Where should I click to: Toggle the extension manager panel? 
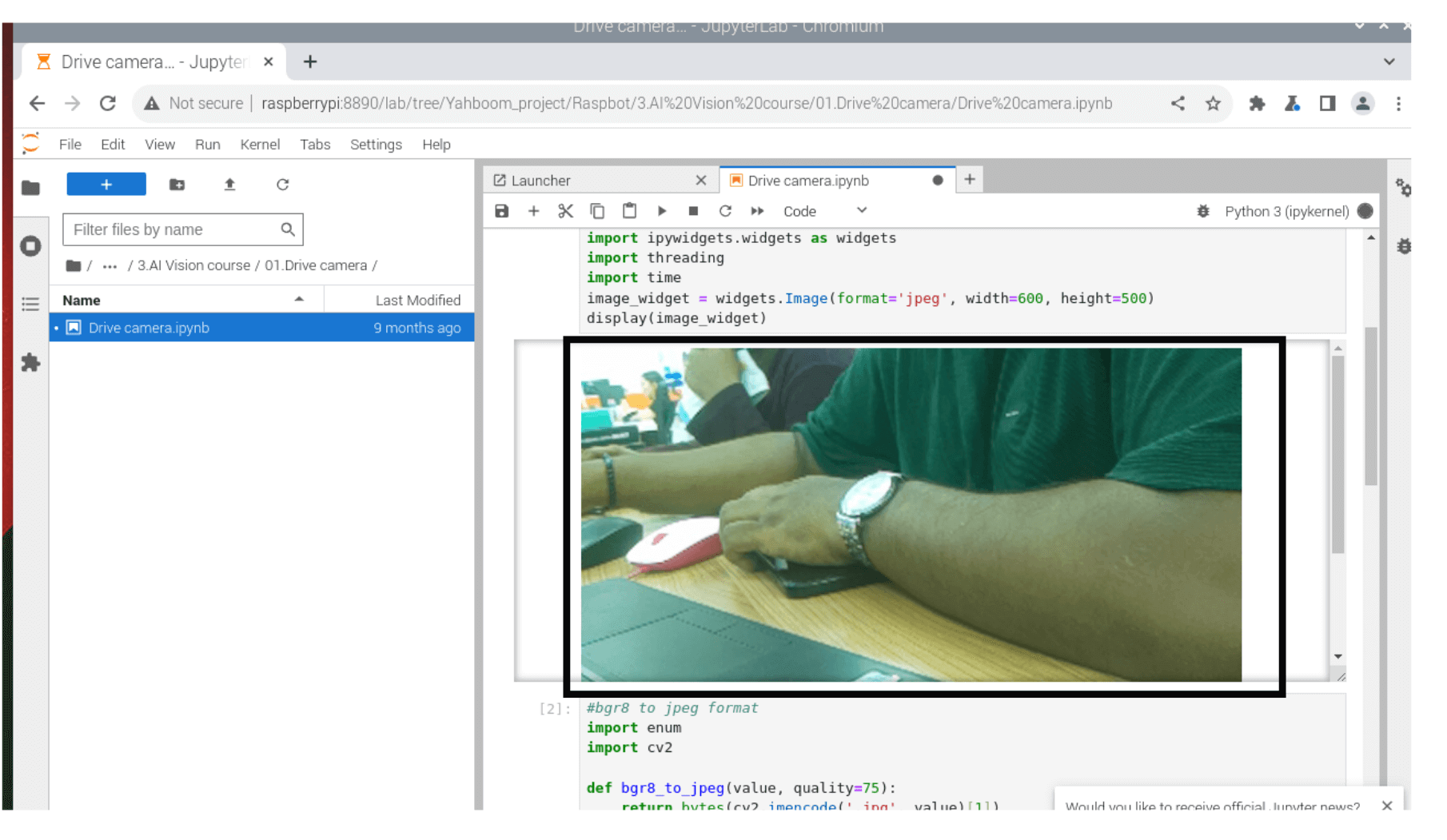[x=30, y=363]
